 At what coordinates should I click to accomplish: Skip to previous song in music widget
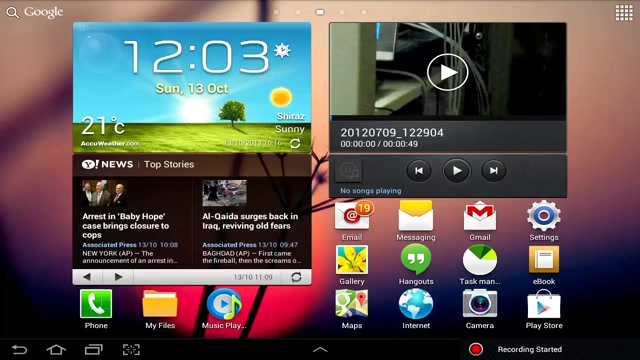pos(419,171)
